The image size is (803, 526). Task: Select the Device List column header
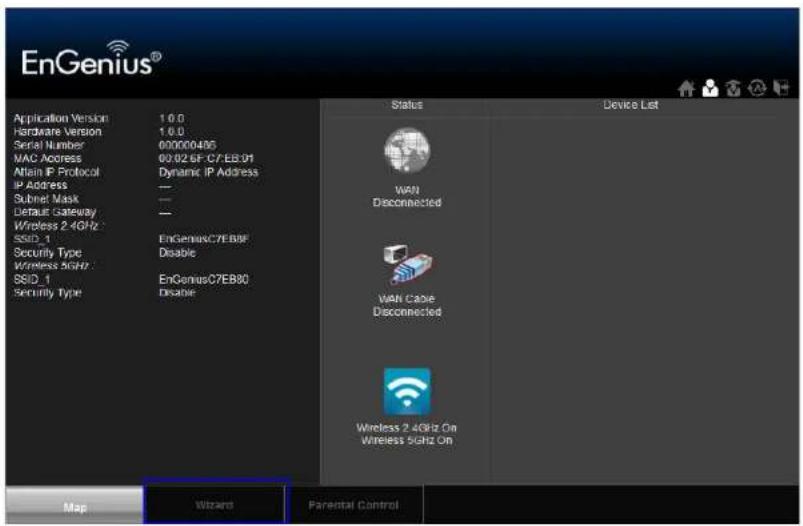(x=630, y=104)
